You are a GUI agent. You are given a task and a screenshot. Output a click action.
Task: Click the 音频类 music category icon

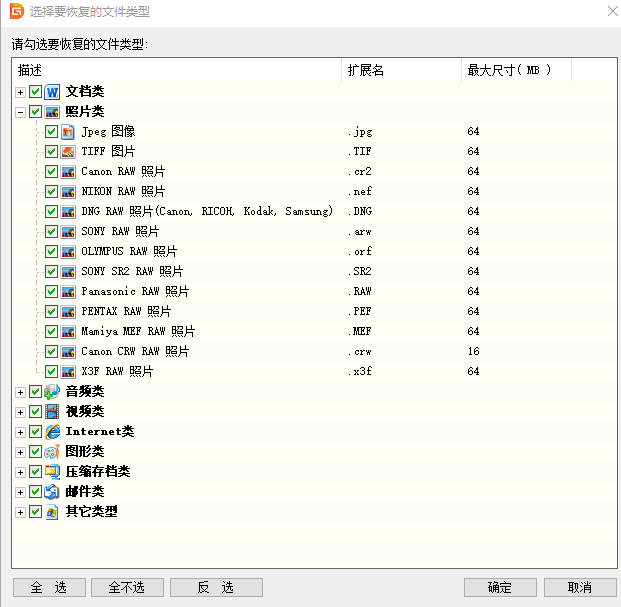point(52,392)
